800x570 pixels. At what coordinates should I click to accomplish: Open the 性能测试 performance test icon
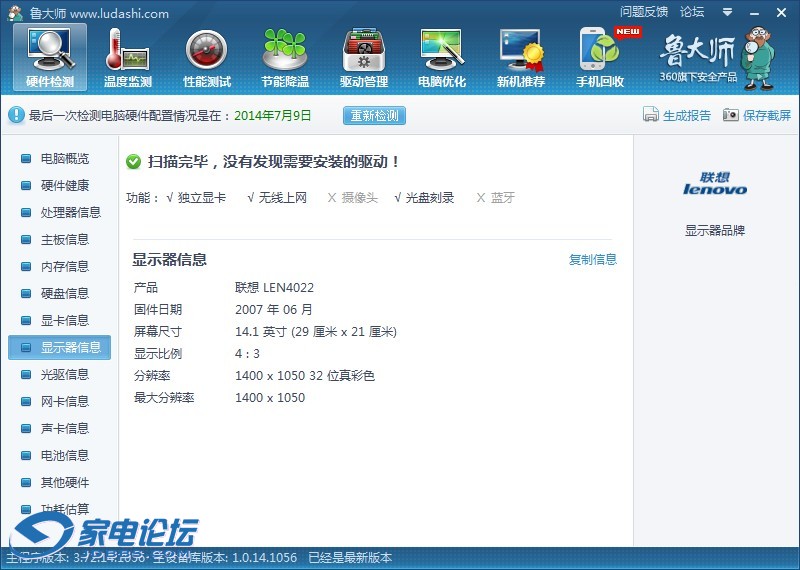coord(207,56)
